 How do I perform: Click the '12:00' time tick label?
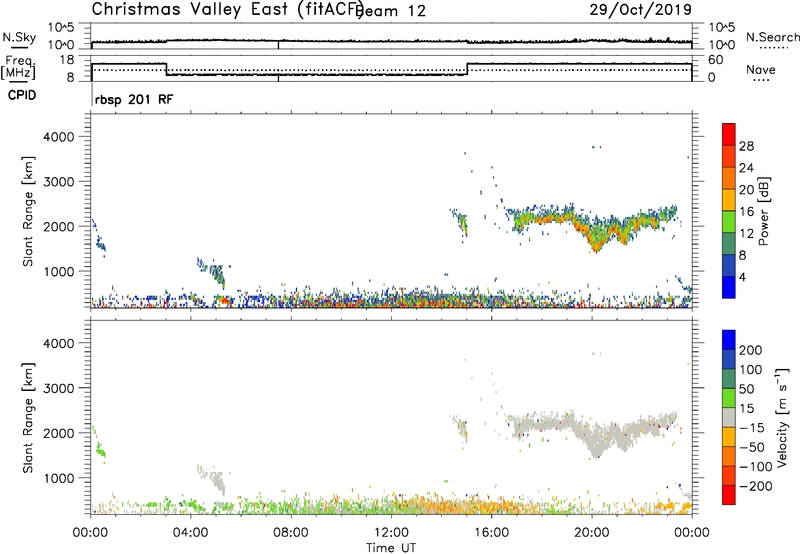coord(391,533)
